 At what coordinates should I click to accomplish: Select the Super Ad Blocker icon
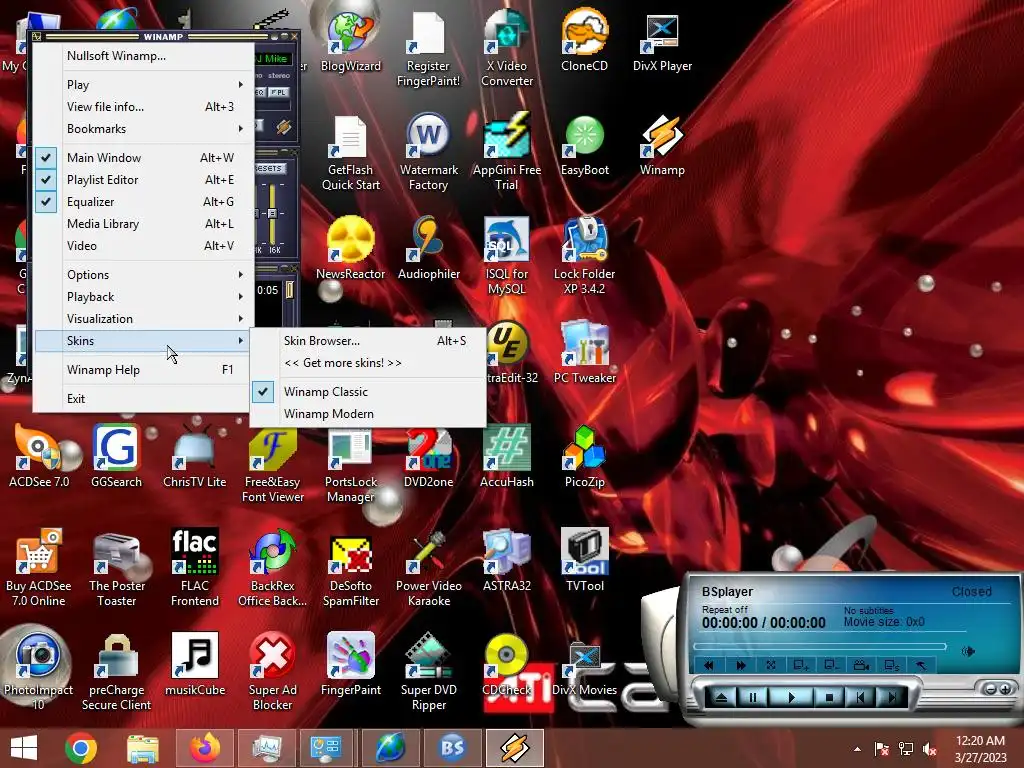coord(272,672)
